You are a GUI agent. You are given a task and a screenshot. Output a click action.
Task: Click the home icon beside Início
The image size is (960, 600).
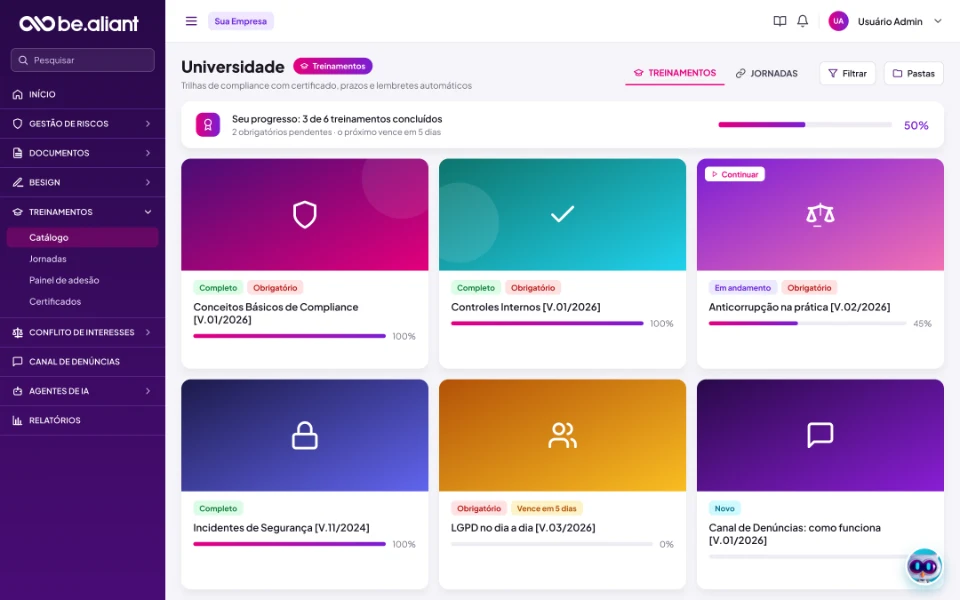tap(18, 94)
